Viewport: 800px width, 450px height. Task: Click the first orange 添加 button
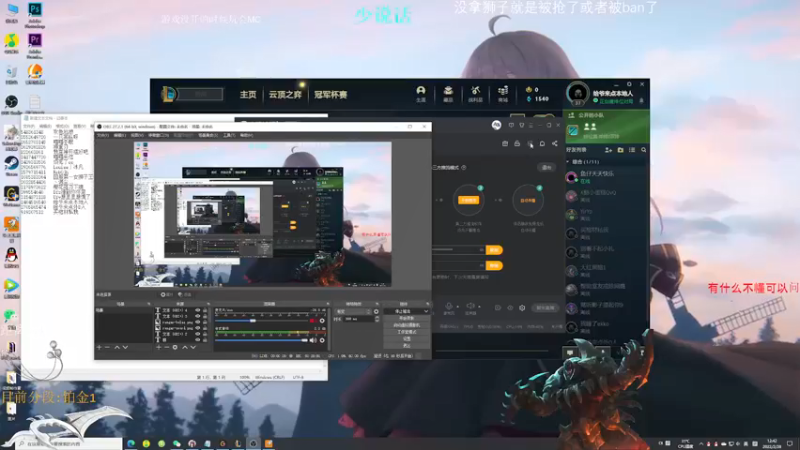coord(494,250)
